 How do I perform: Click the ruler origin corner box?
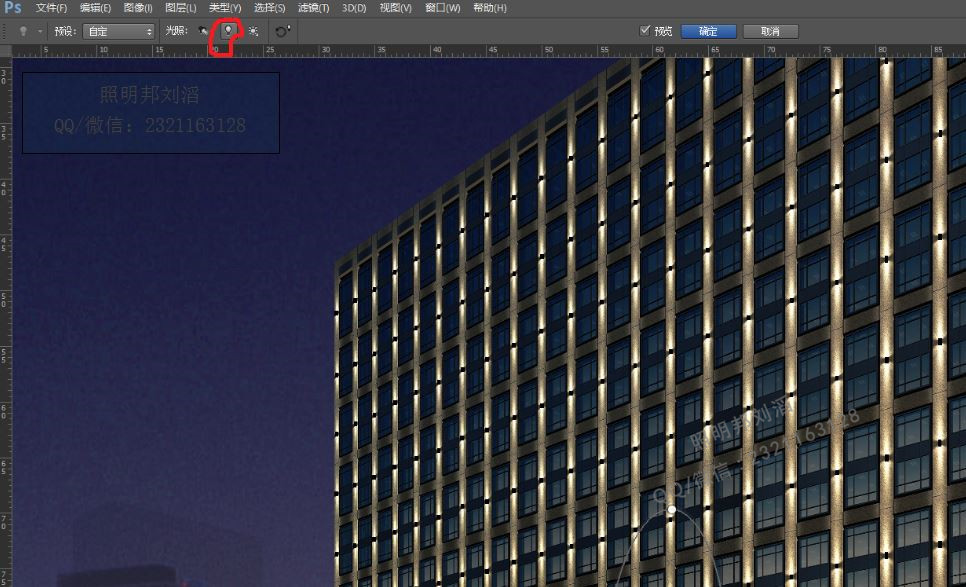5,50
